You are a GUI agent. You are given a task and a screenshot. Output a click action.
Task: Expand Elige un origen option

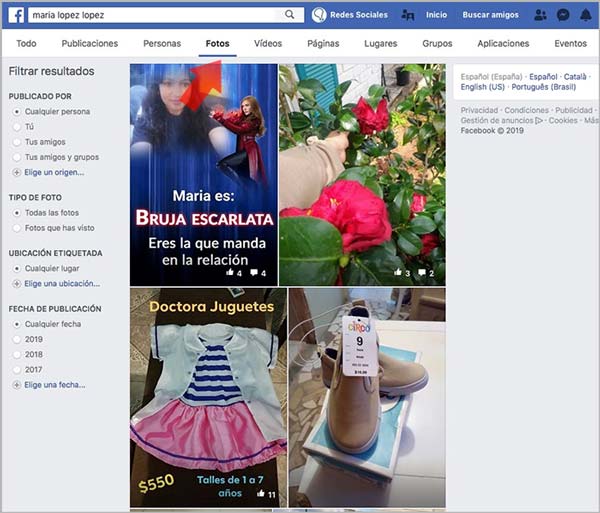point(54,173)
